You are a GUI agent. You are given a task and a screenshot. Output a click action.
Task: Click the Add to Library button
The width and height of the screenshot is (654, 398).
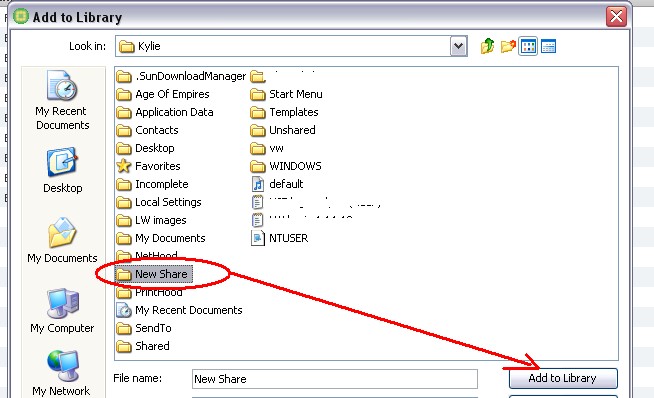563,378
